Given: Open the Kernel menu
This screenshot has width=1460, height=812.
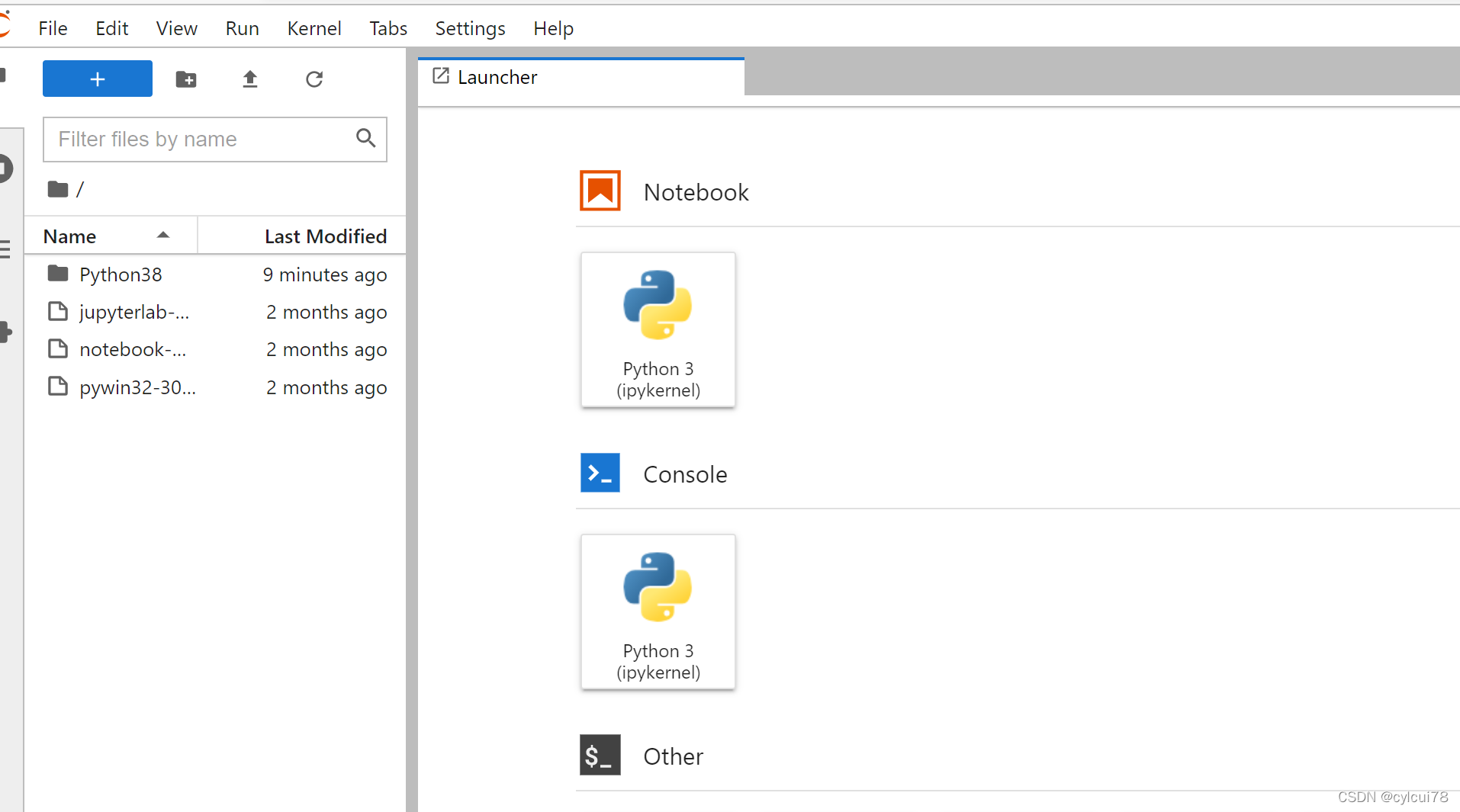Looking at the screenshot, I should point(314,28).
